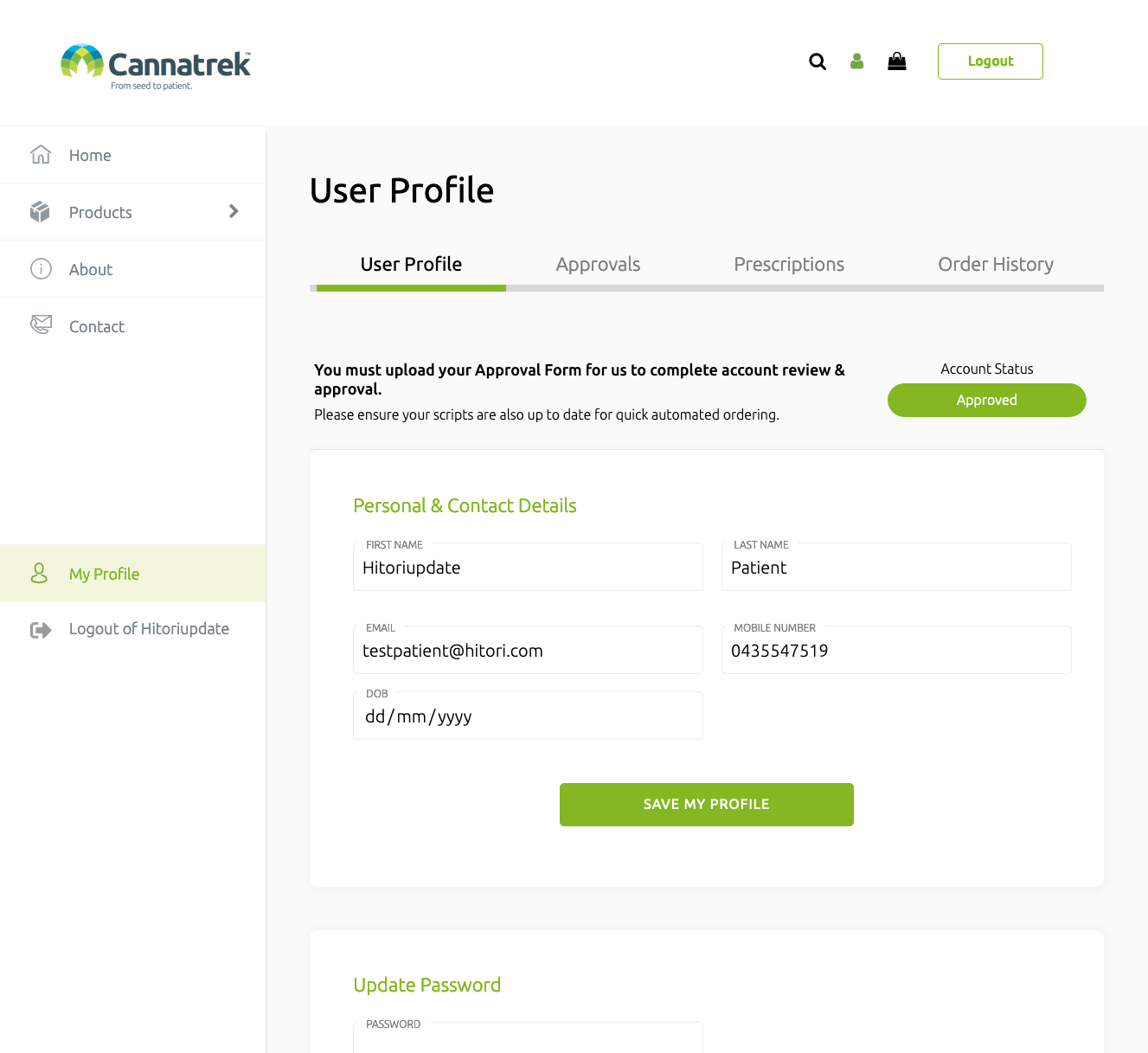The width and height of the screenshot is (1148, 1053).
Task: Click the Logout button in header
Action: 991,61
